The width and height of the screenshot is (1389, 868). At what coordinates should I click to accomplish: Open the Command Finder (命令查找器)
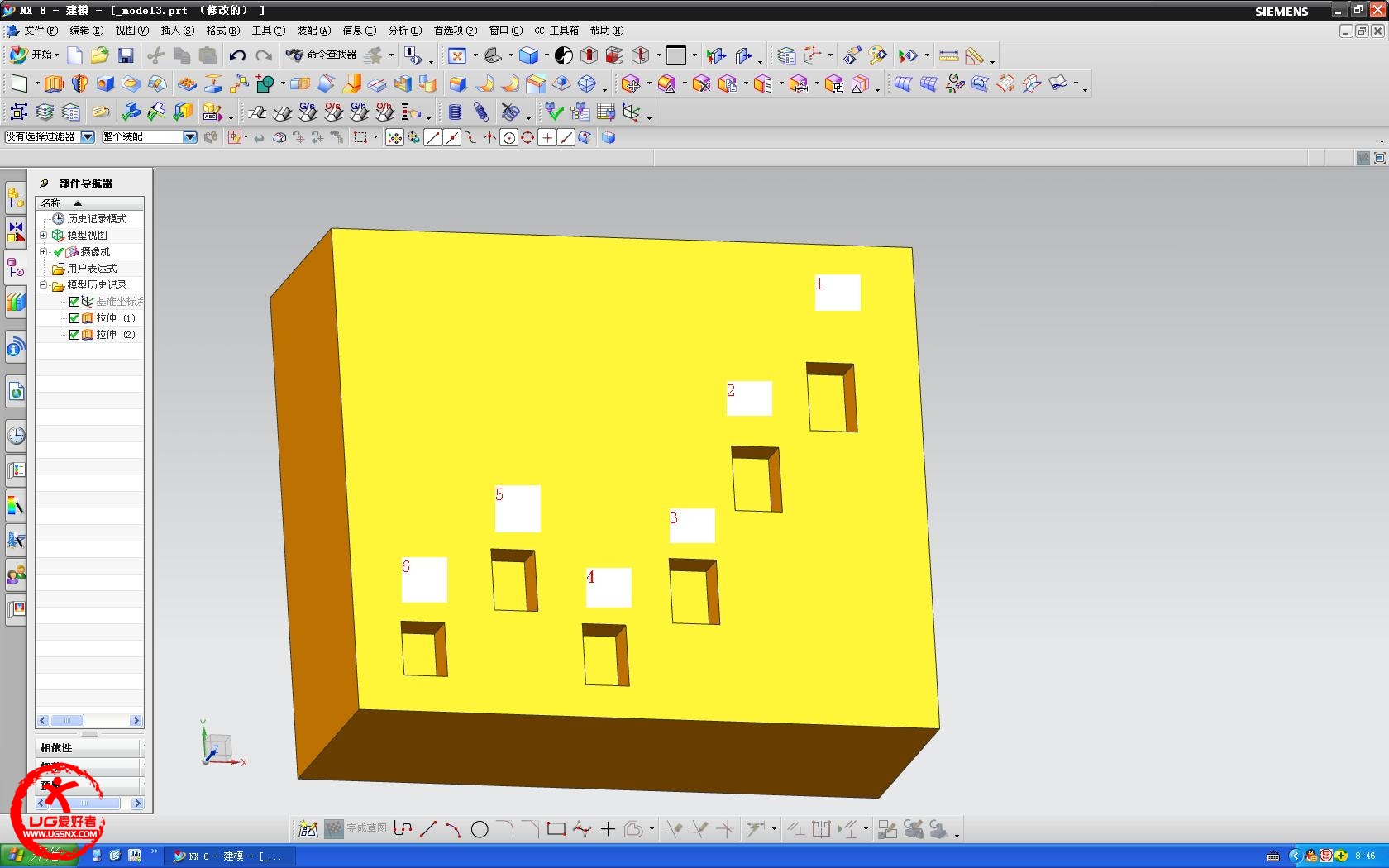tap(321, 55)
